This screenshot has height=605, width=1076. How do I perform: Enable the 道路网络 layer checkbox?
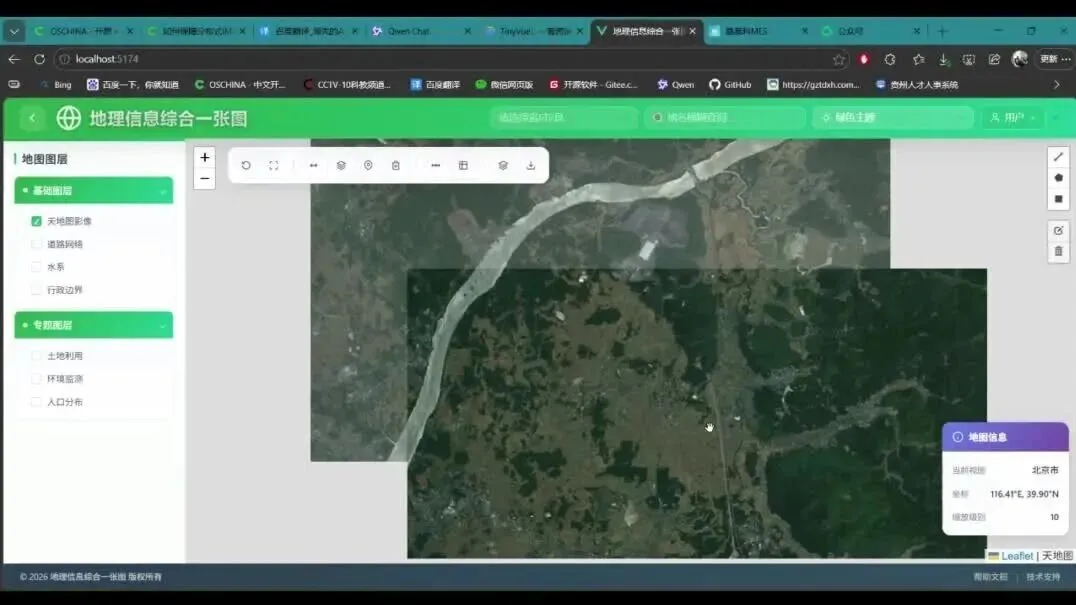36,244
